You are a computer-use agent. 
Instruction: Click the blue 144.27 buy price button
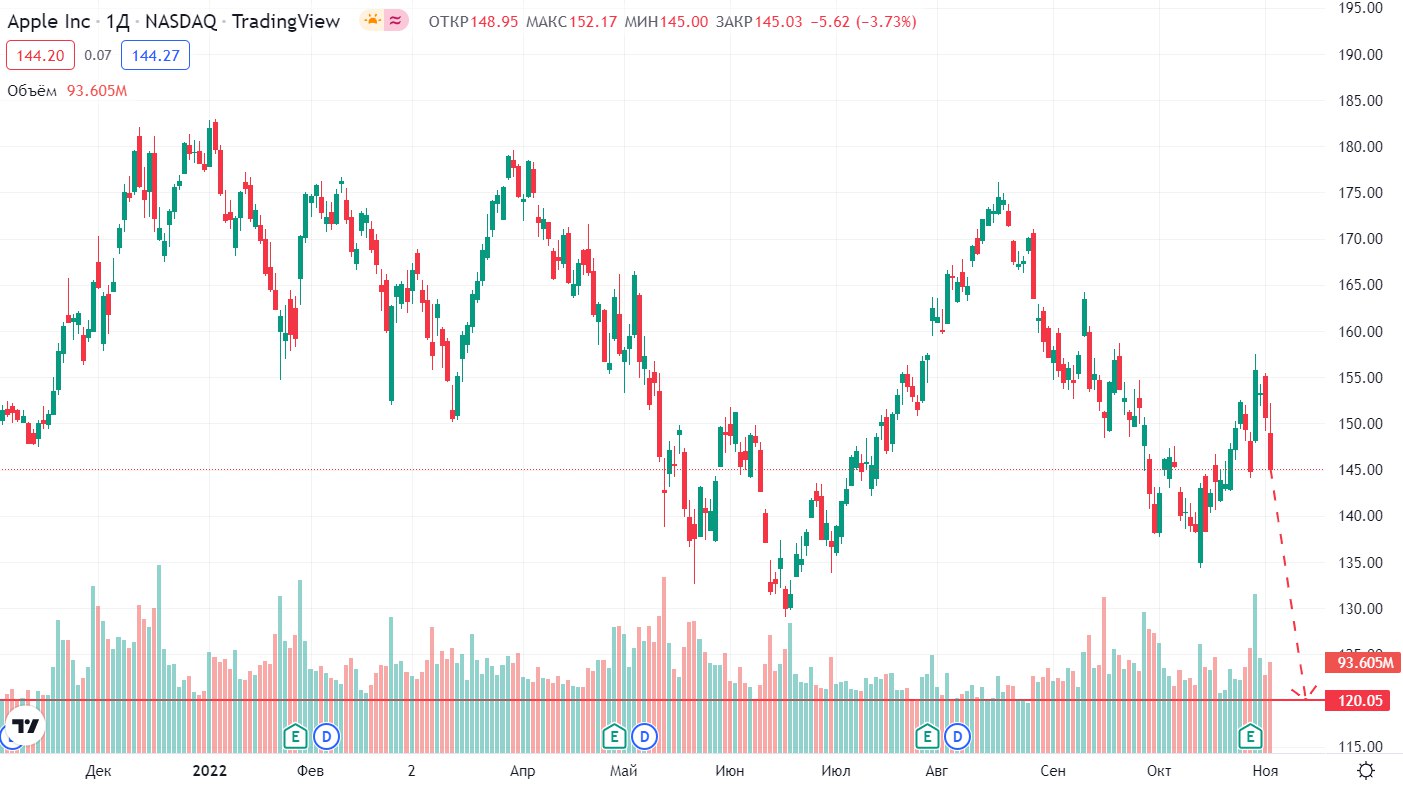click(155, 56)
